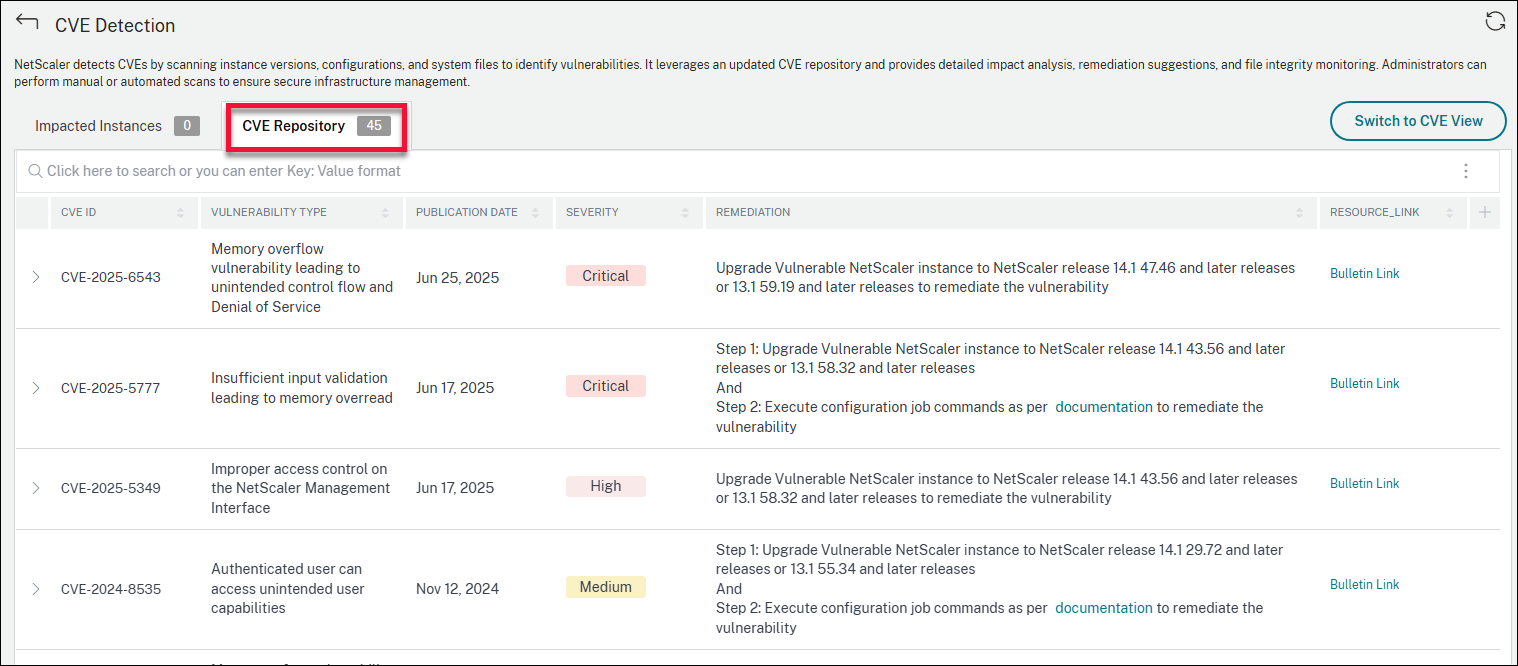
Task: Select the CVE Repository tab
Action: [316, 126]
